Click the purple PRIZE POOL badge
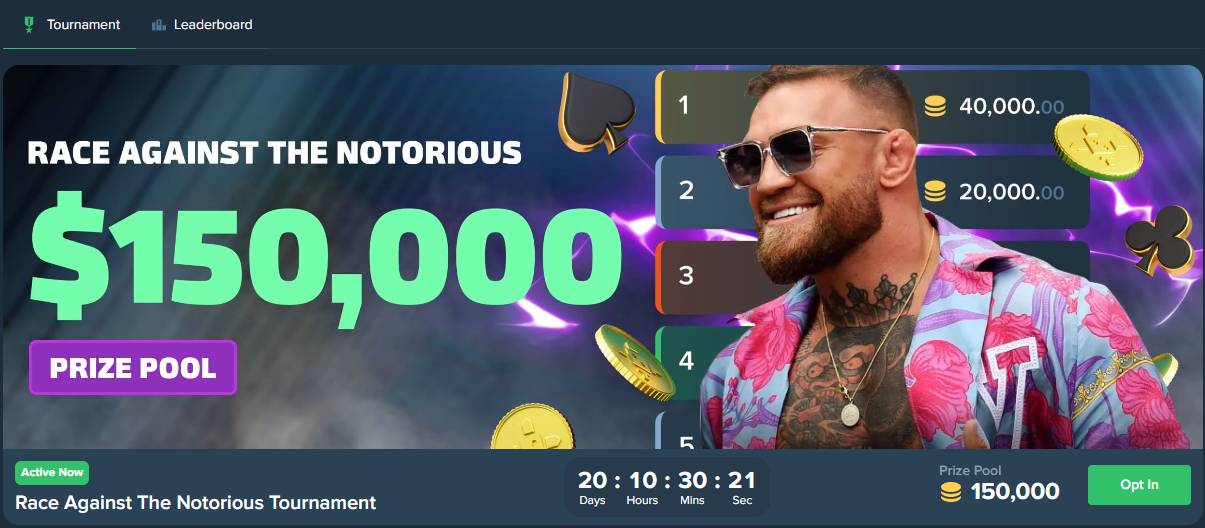Screen dimensions: 1205x528 point(133,368)
